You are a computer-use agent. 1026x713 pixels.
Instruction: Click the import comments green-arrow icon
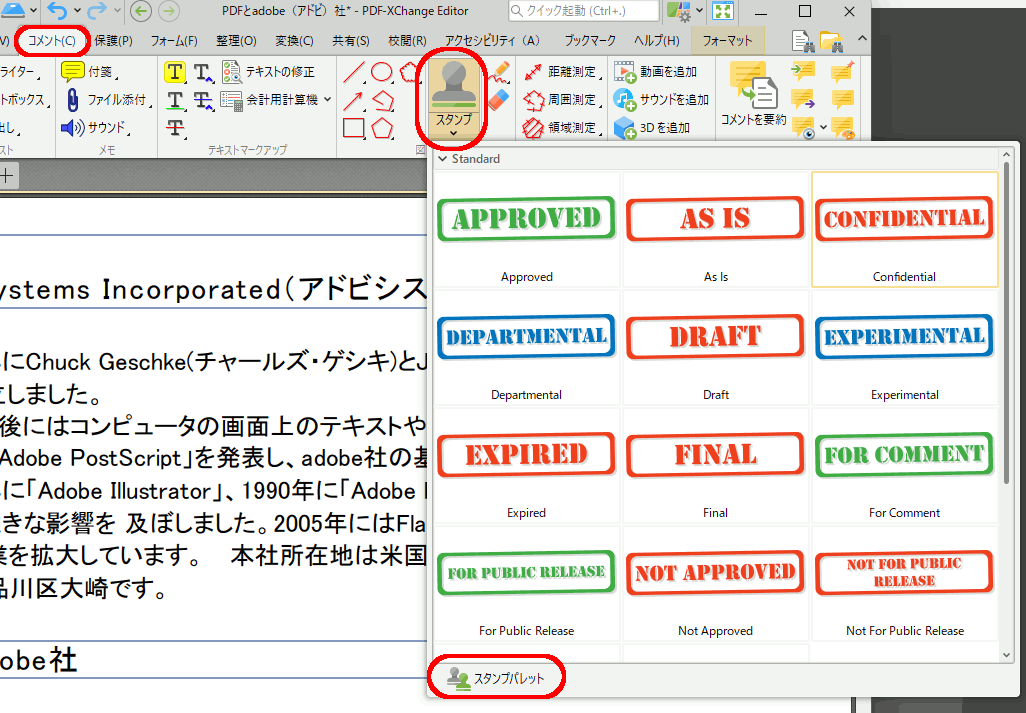[803, 70]
